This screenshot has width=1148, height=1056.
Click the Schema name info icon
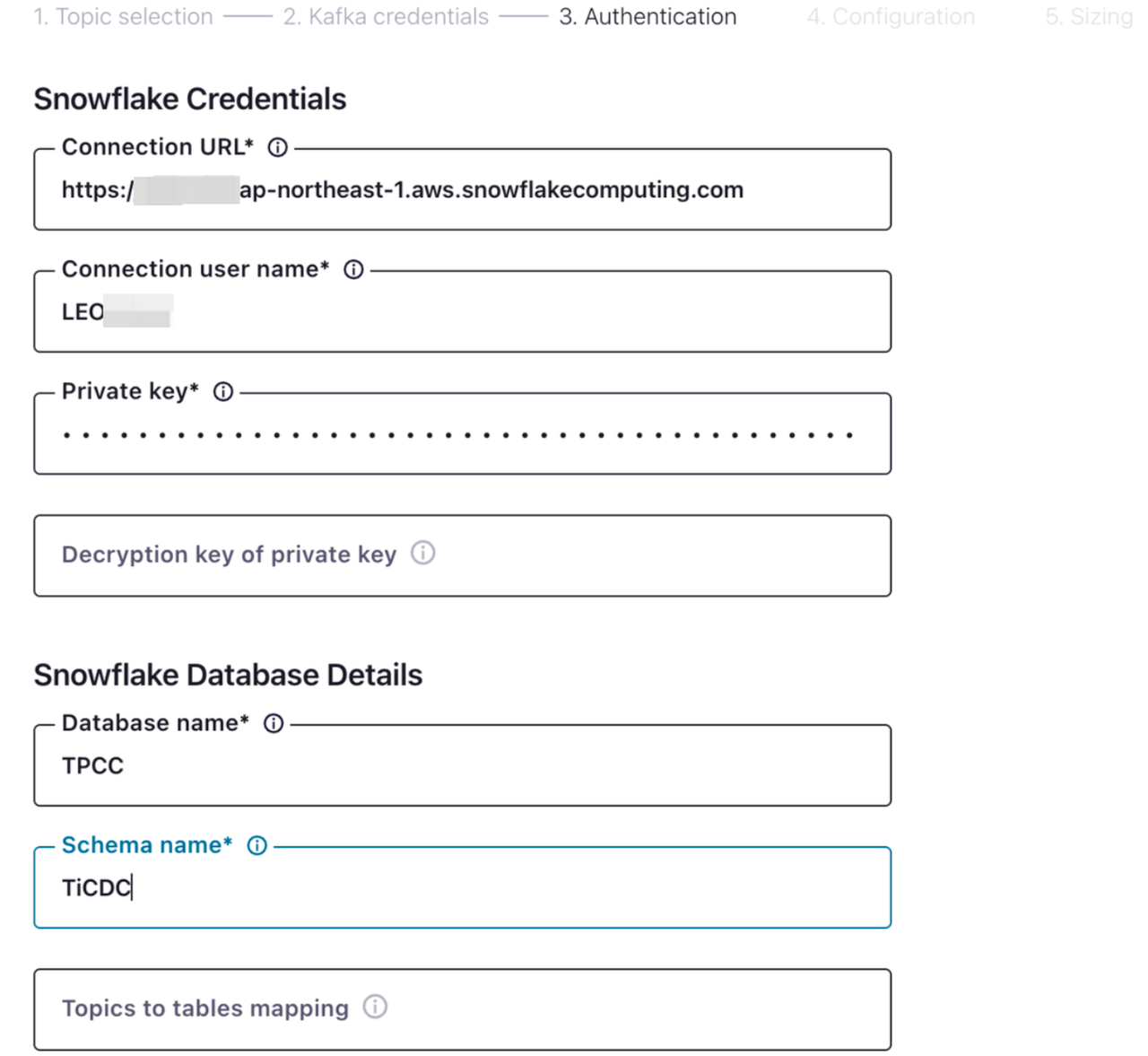[x=257, y=846]
